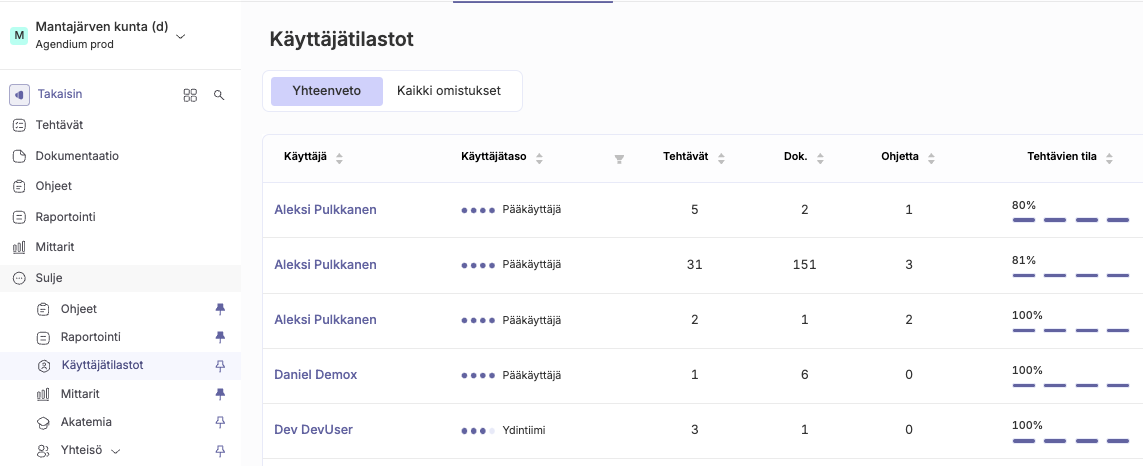Screen dimensions: 1143x466
Task: Click the sidebar search magnifier icon
Action: coord(219,95)
